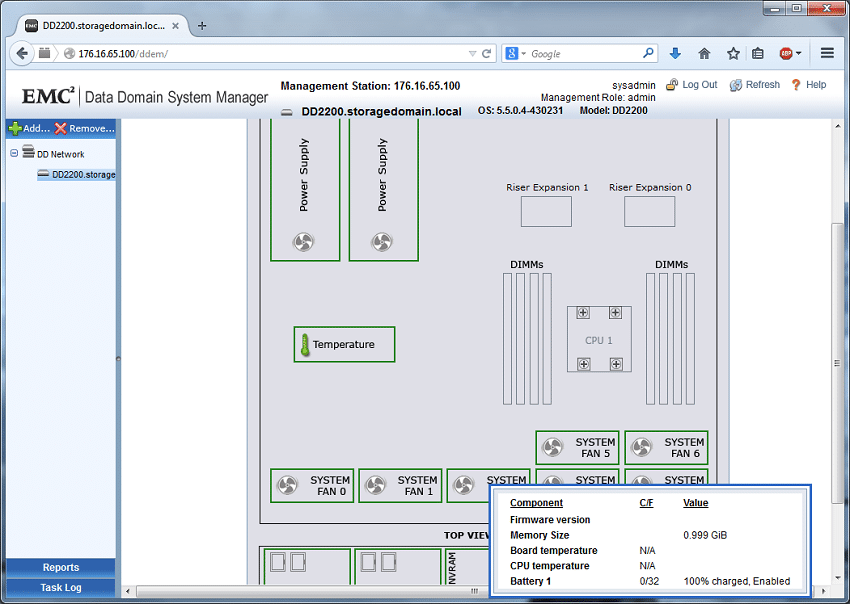
Task: Click the SYSTEM FAN 1 label
Action: point(417,486)
